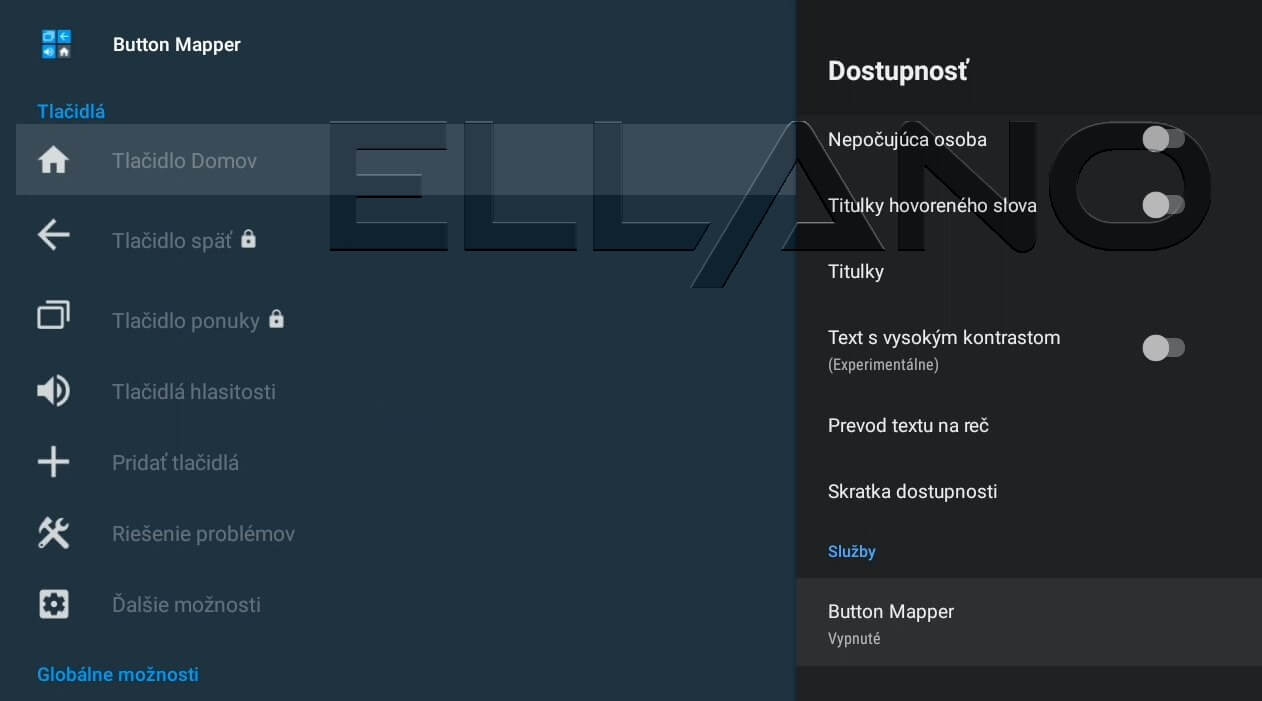Click the Home button house icon
Viewport: 1262px width, 701px height.
(53, 160)
